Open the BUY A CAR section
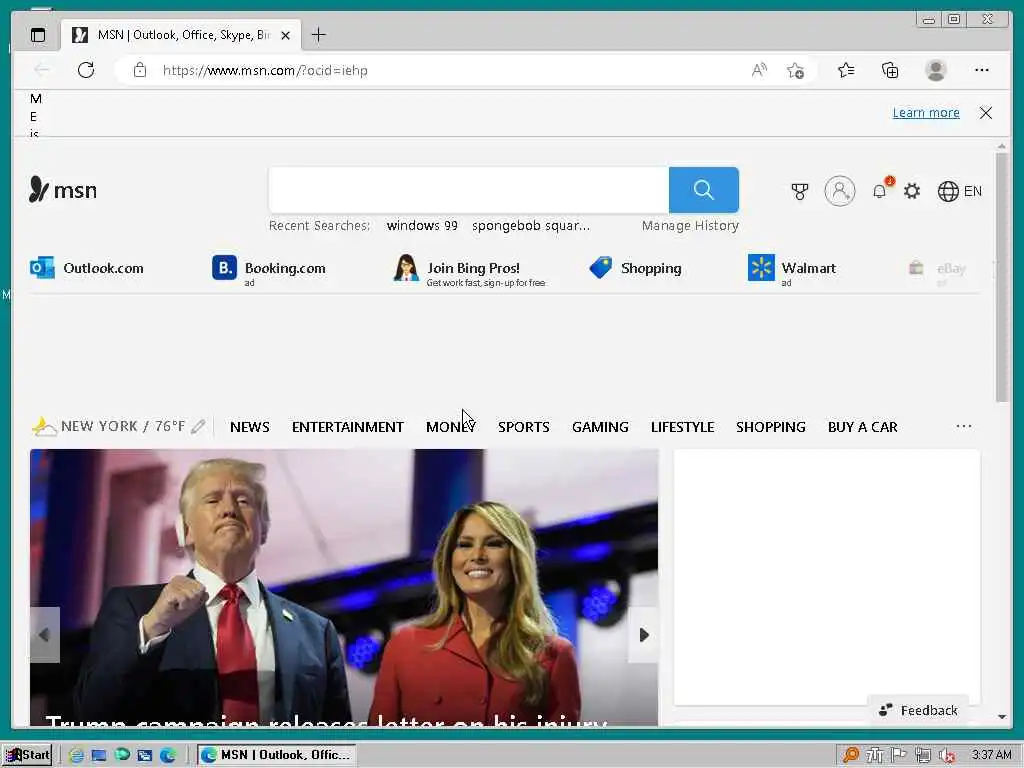This screenshot has width=1024, height=768. (863, 427)
